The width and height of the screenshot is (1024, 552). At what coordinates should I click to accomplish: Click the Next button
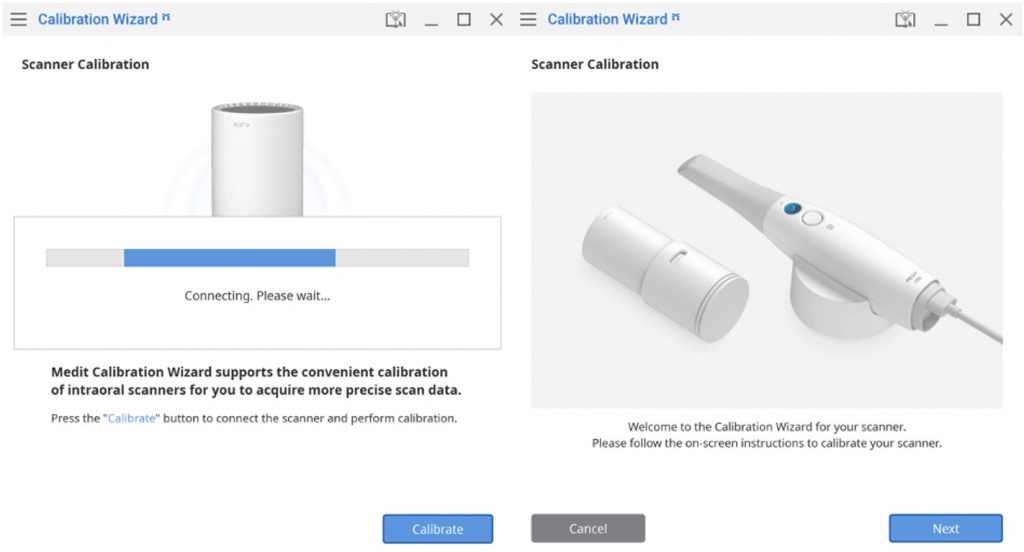pyautogui.click(x=945, y=528)
